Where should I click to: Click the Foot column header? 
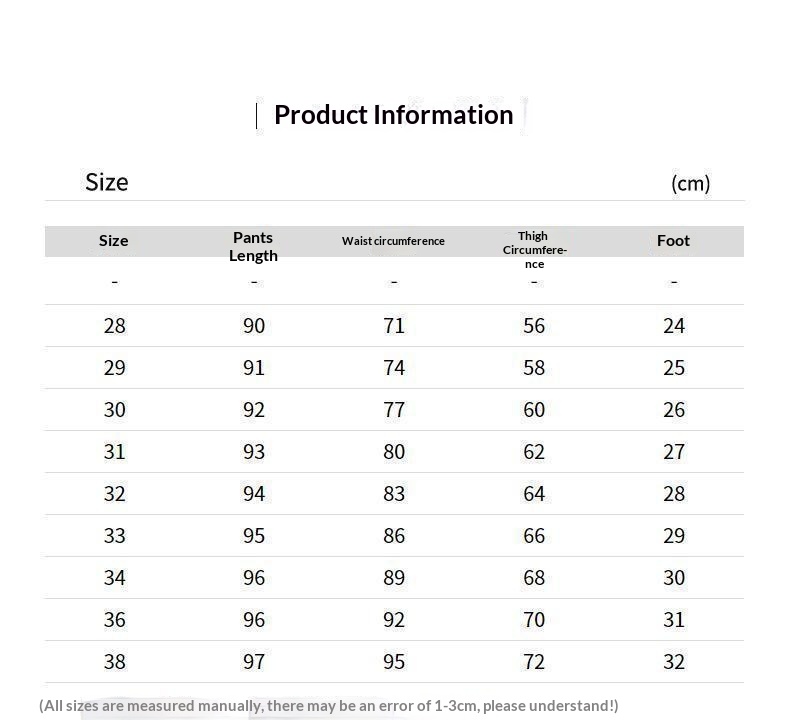[x=673, y=241]
